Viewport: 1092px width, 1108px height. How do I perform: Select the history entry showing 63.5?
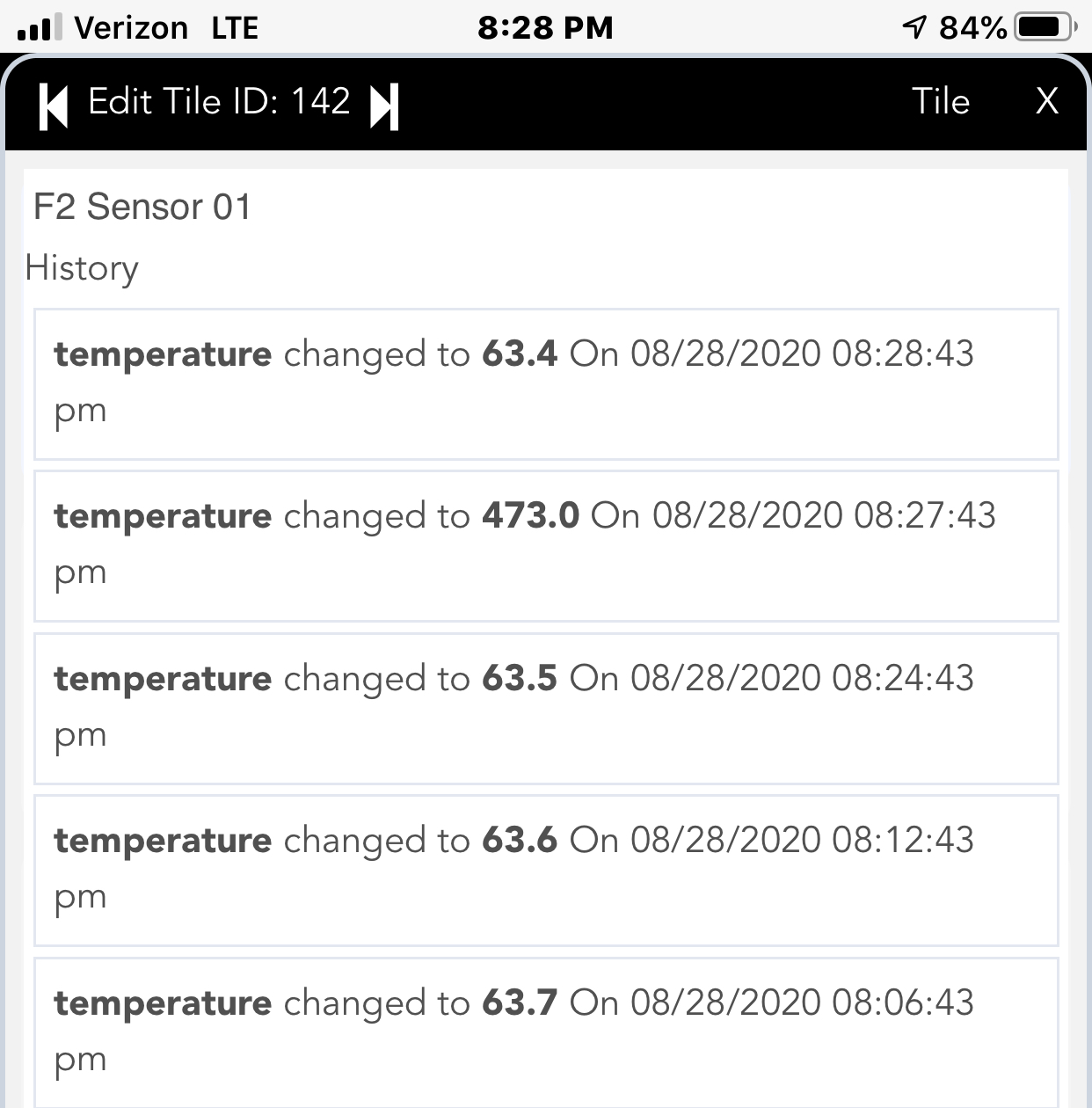[x=546, y=709]
